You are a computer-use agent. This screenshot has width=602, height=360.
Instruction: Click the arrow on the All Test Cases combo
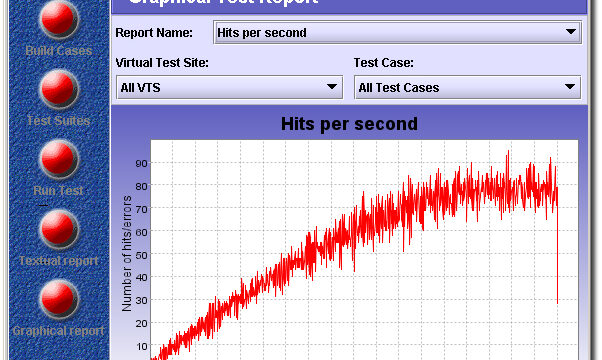tap(570, 87)
